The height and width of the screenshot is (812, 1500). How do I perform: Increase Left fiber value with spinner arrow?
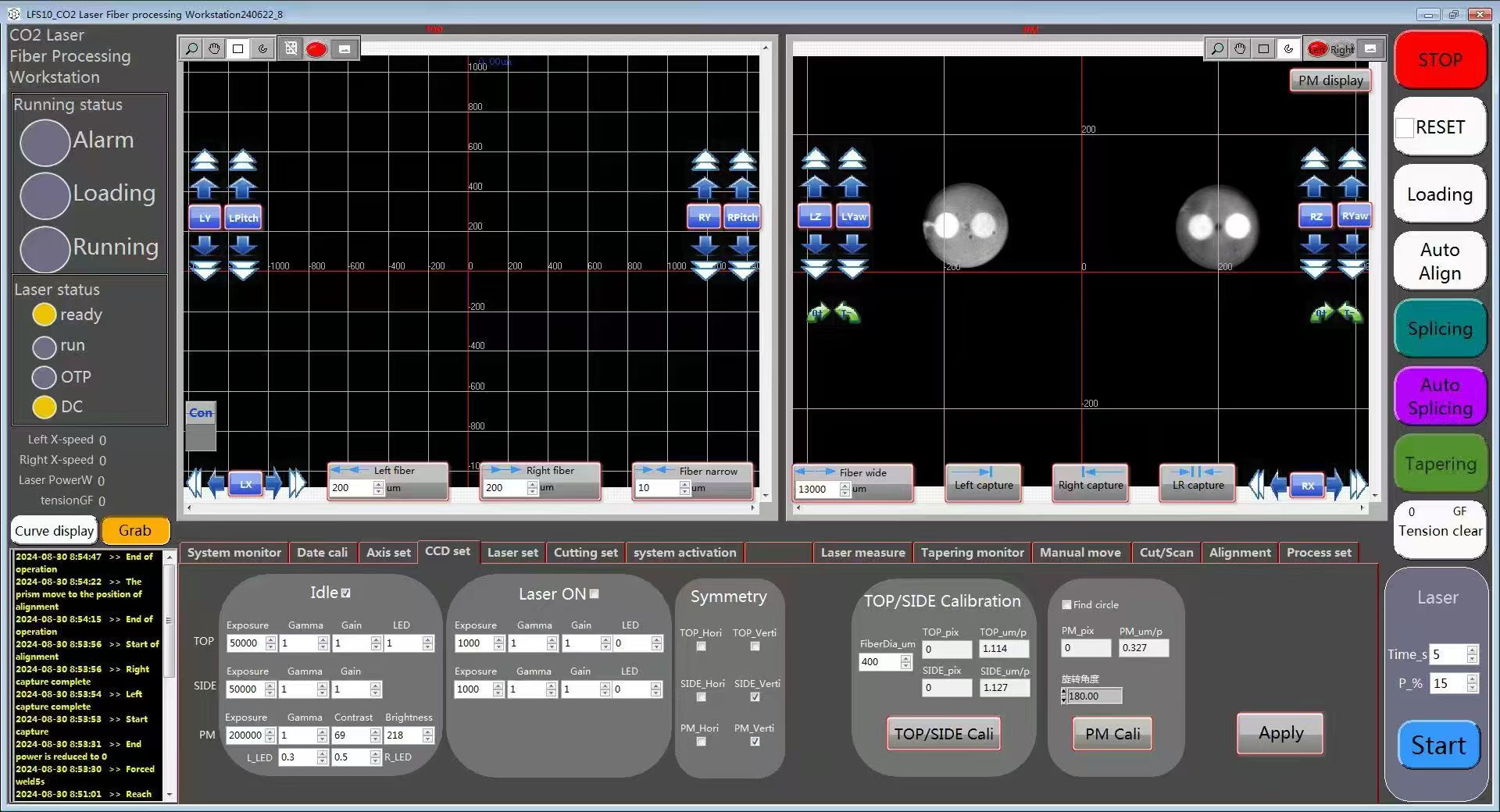point(379,483)
